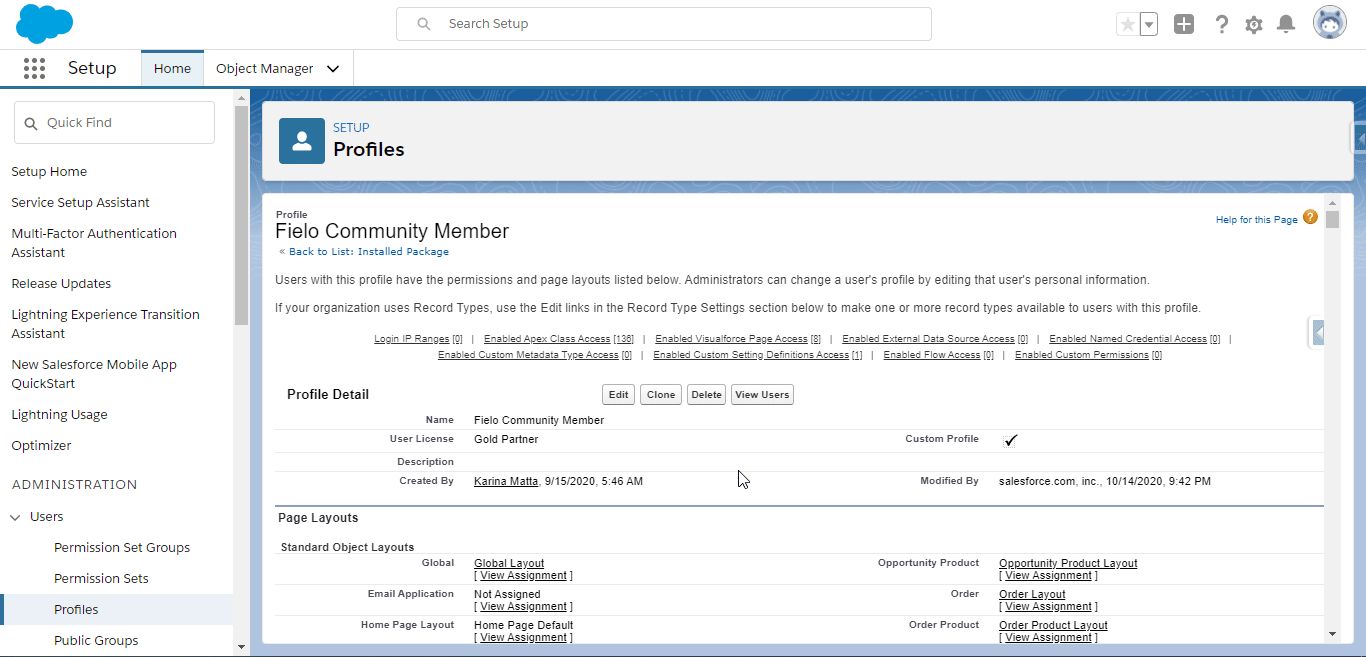Open Release Updates in sidebar
The image size is (1366, 657).
[61, 283]
